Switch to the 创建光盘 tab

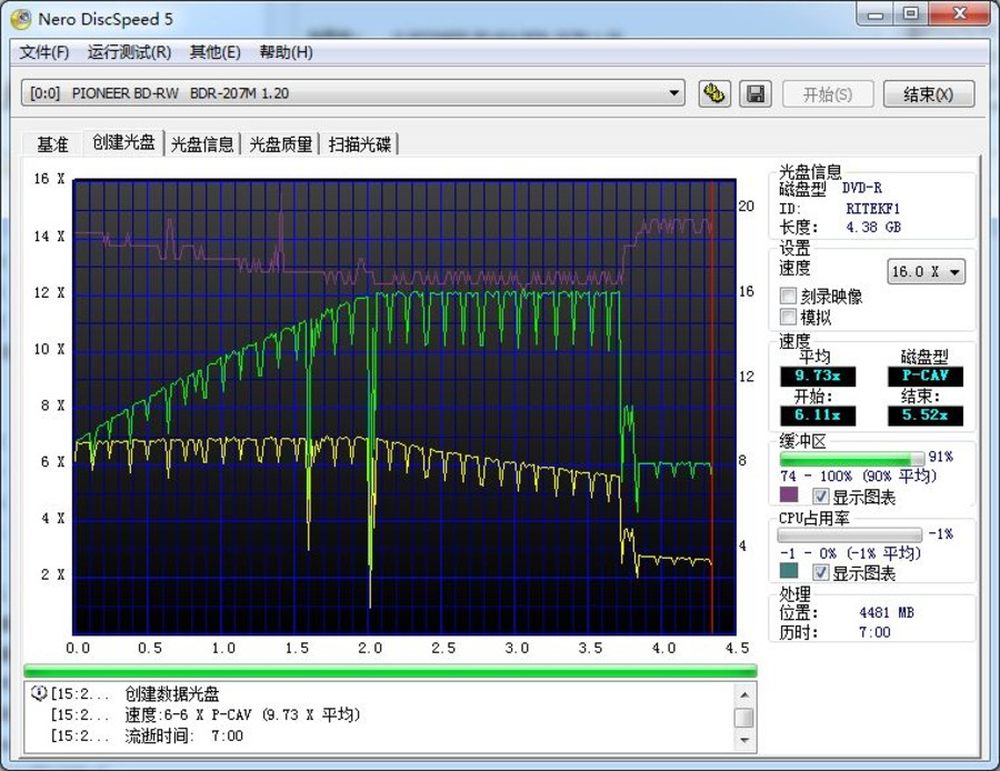pos(124,142)
